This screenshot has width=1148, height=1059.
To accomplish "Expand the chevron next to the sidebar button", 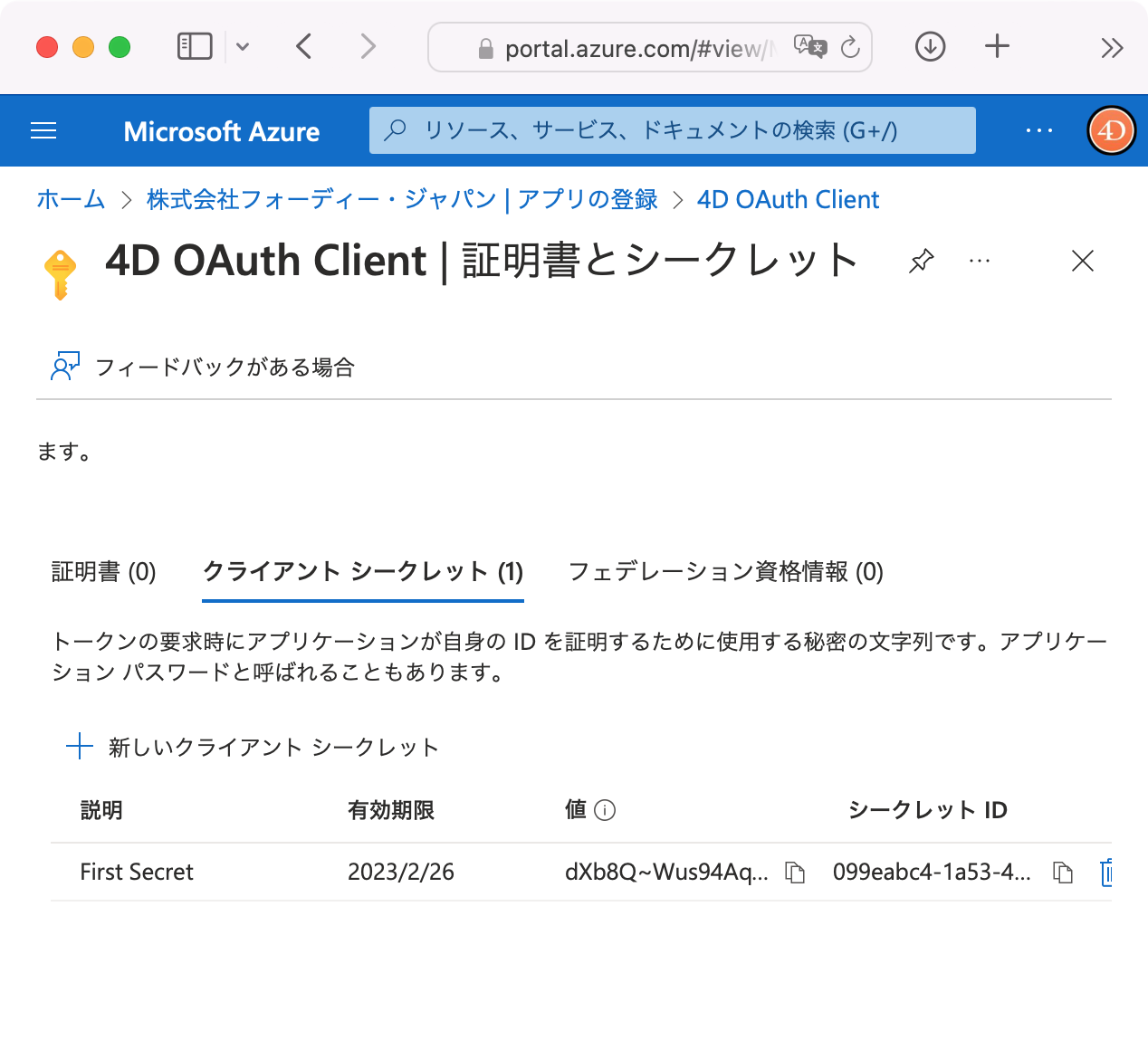I will pos(243,46).
